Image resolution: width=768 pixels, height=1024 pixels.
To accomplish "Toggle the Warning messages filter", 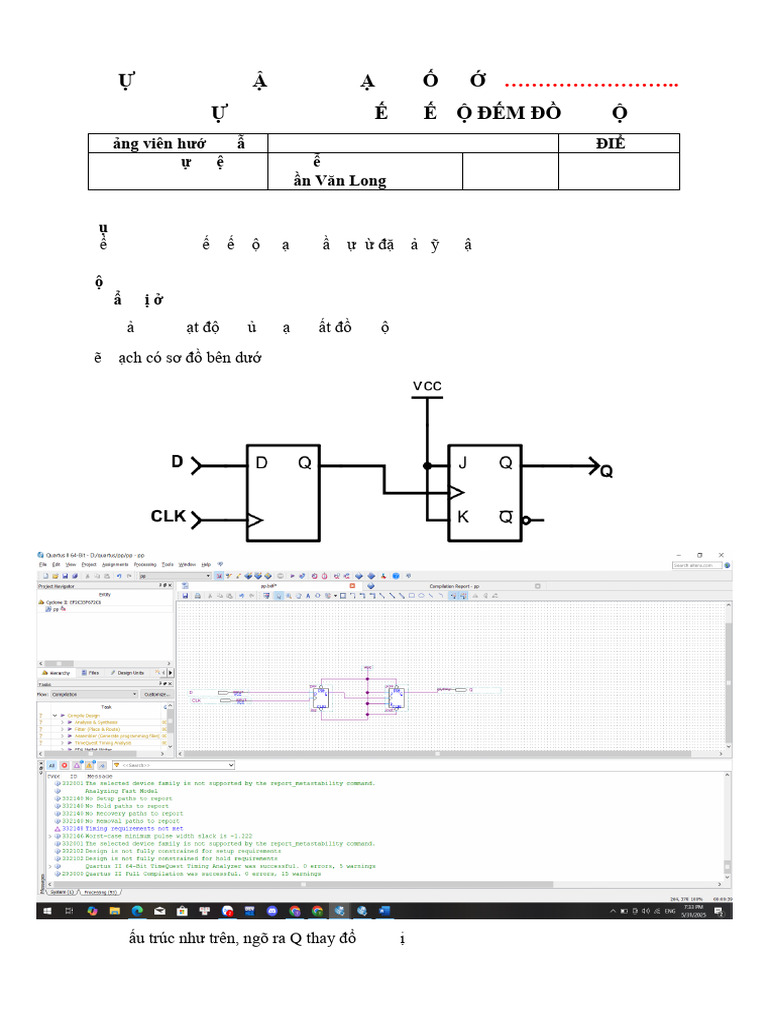I will point(89,765).
